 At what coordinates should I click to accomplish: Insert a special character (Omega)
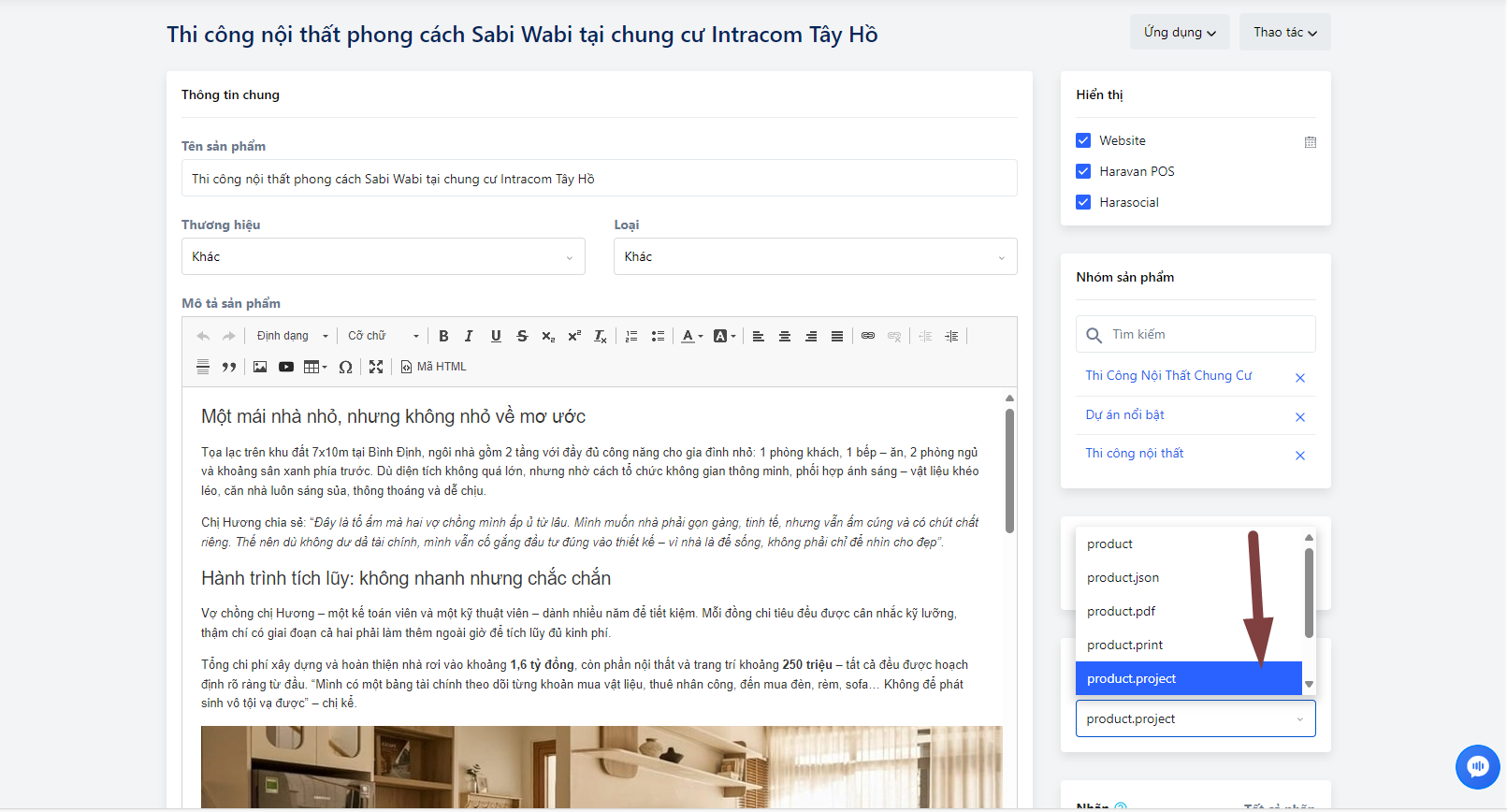pyautogui.click(x=345, y=367)
